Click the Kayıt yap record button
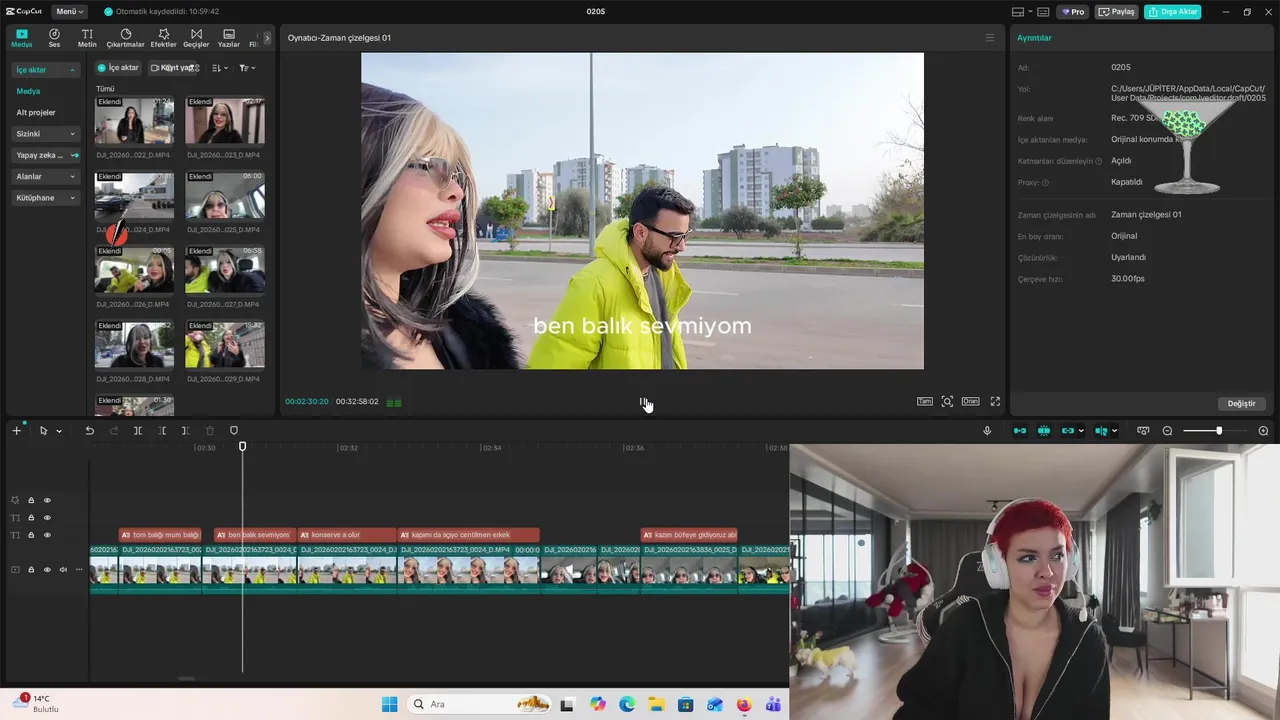This screenshot has height=720, width=1280. [x=172, y=68]
